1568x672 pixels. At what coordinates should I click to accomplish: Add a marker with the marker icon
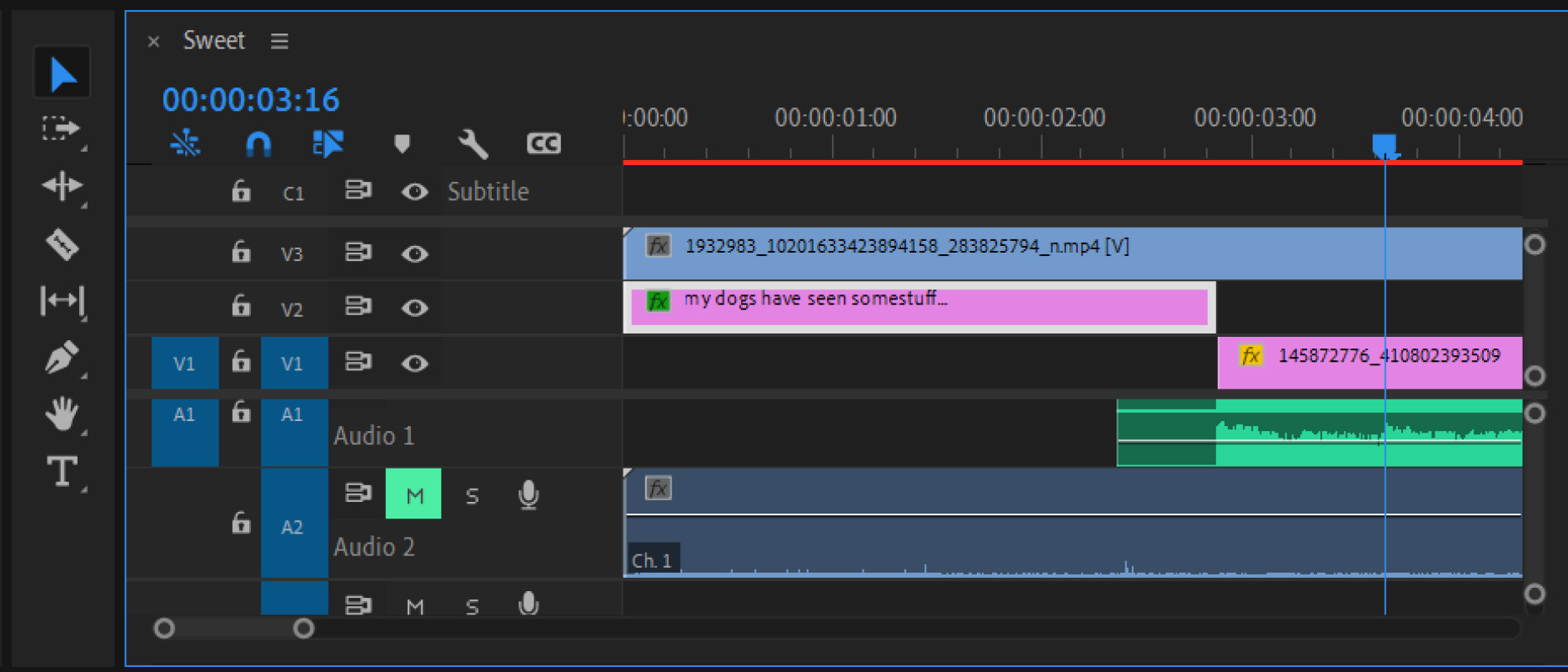pos(402,144)
